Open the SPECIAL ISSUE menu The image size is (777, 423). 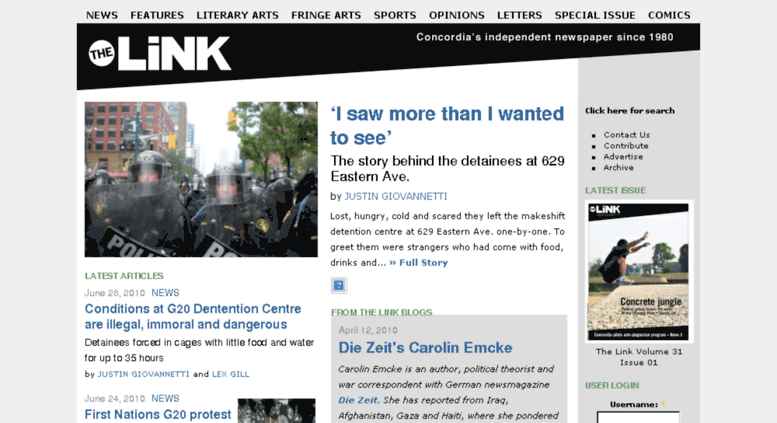(x=595, y=15)
